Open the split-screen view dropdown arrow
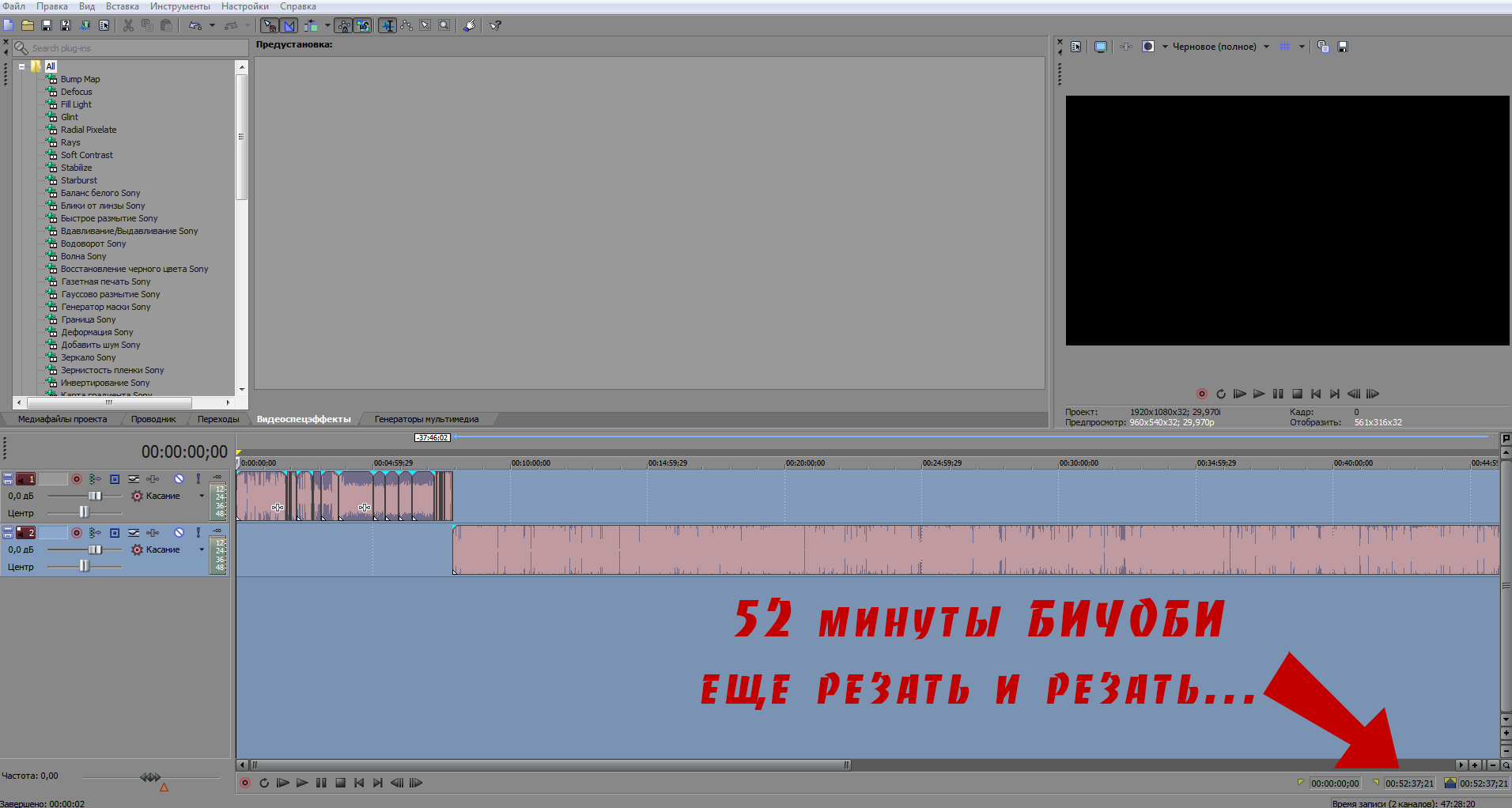1512x808 pixels. coord(1165,47)
